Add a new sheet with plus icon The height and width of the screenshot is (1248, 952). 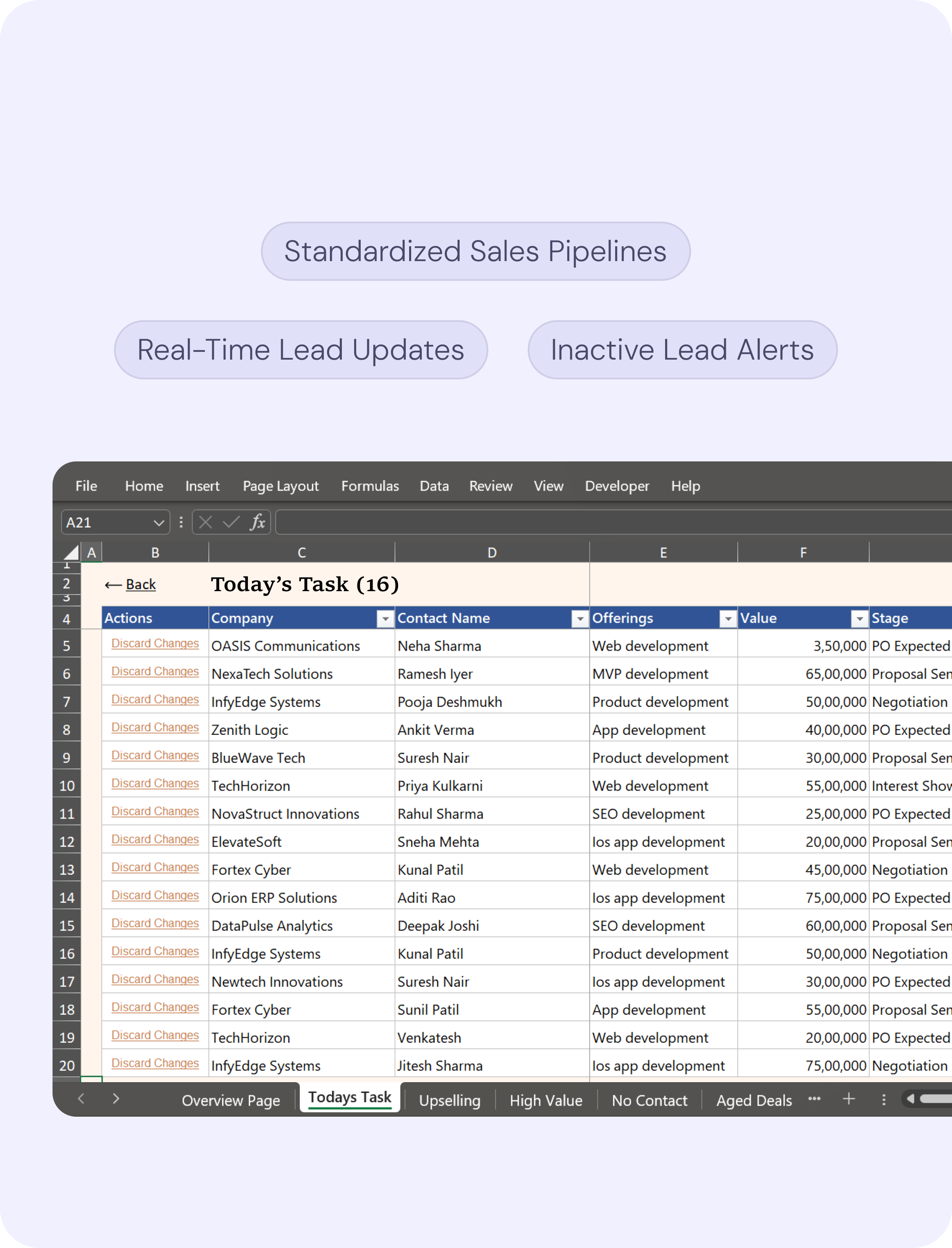click(x=848, y=1099)
